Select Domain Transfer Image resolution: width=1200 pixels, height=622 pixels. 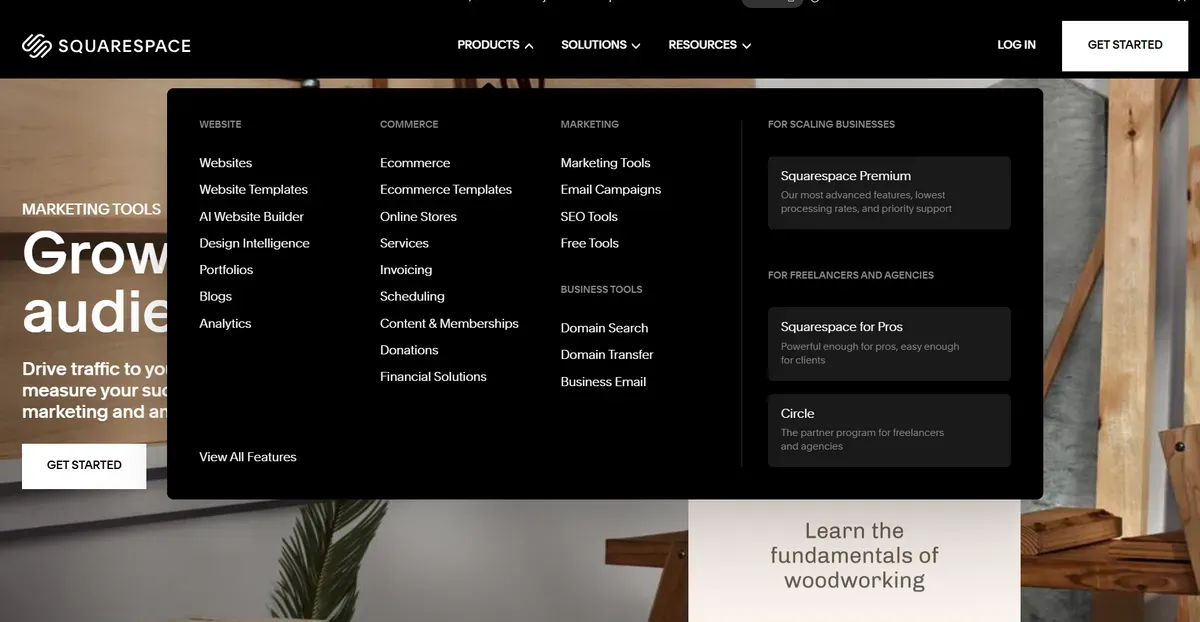[607, 355]
